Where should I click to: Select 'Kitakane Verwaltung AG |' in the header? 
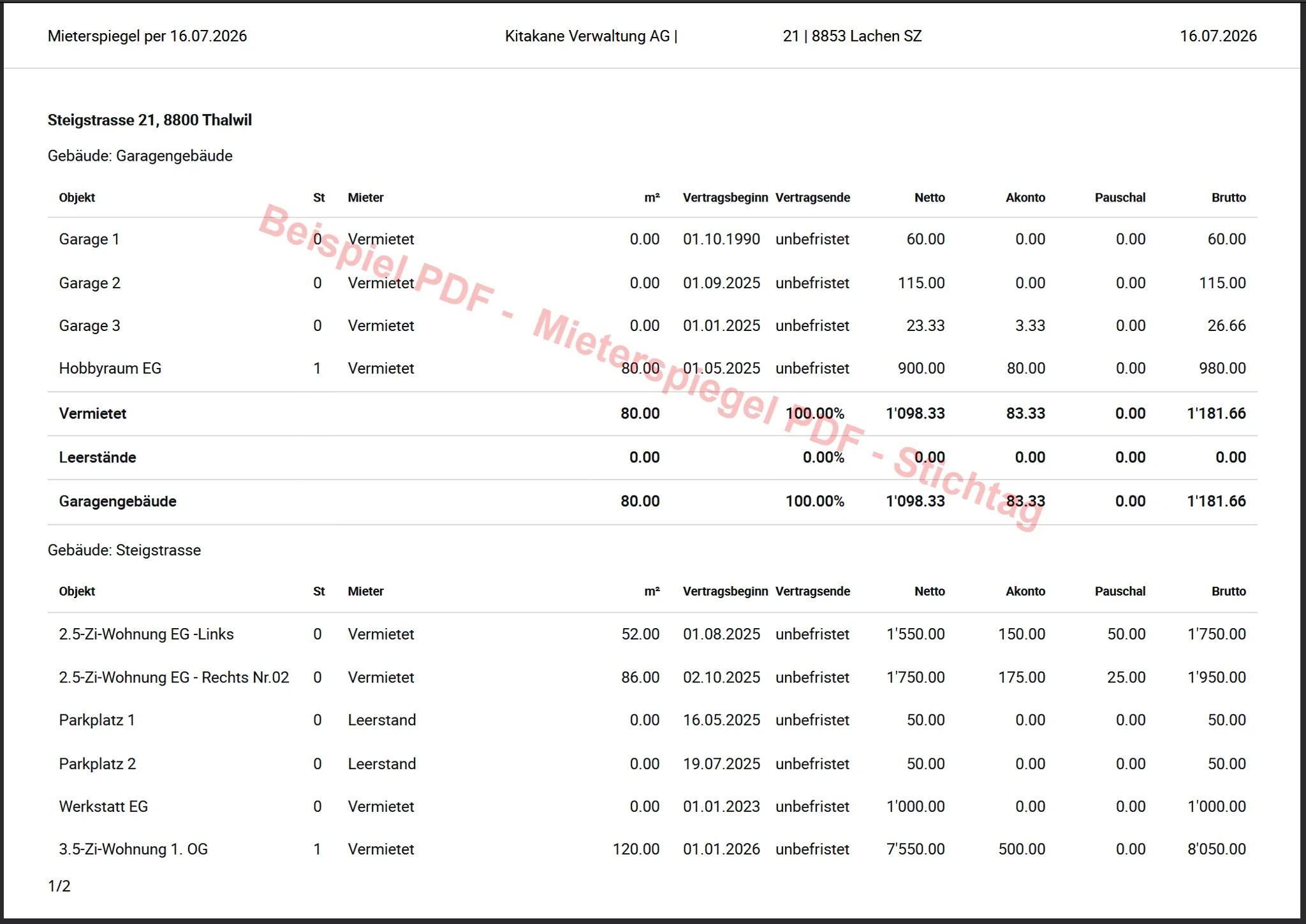tap(591, 36)
